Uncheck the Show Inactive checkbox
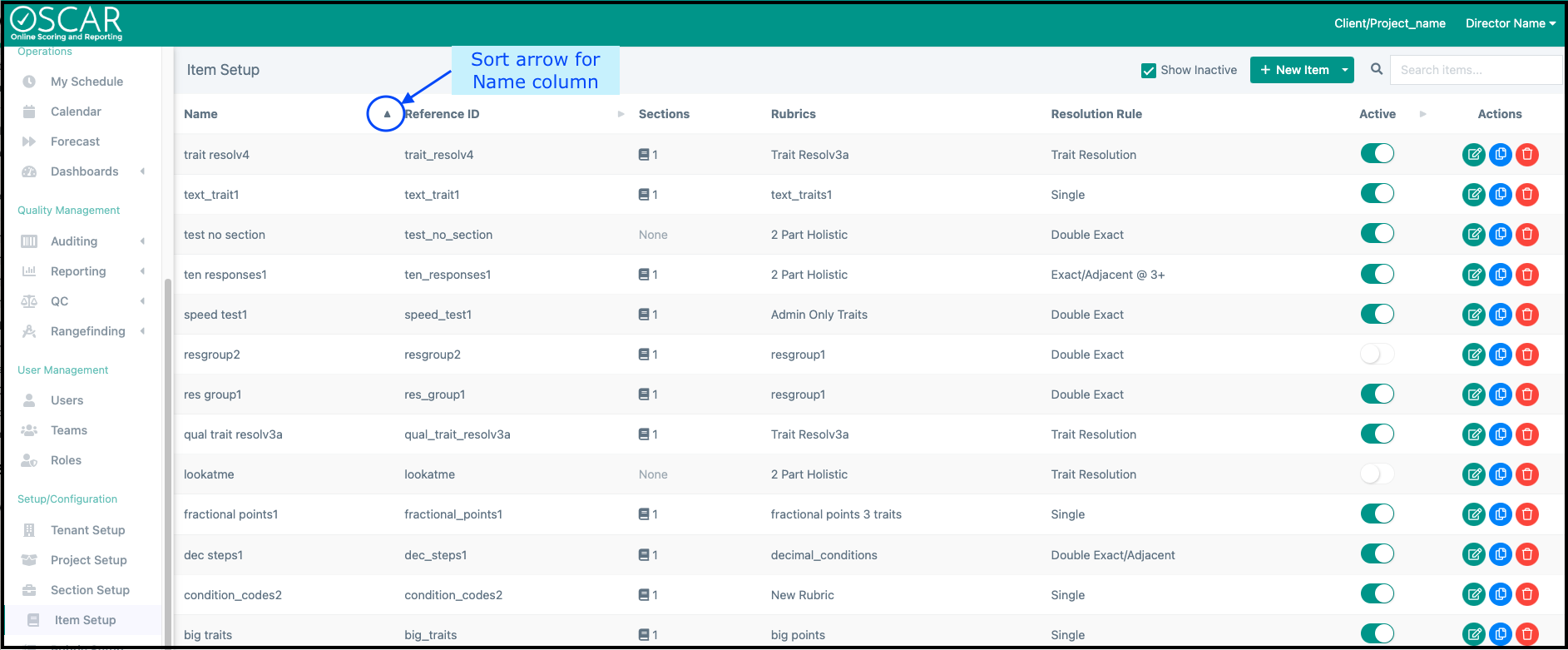The image size is (1568, 650). coord(1149,71)
